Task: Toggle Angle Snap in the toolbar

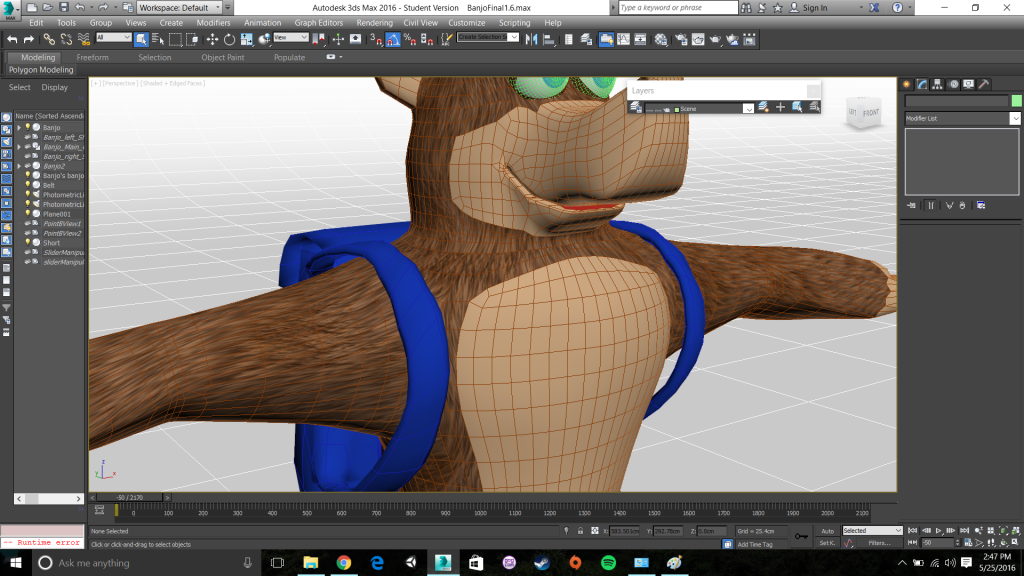Action: [393, 40]
